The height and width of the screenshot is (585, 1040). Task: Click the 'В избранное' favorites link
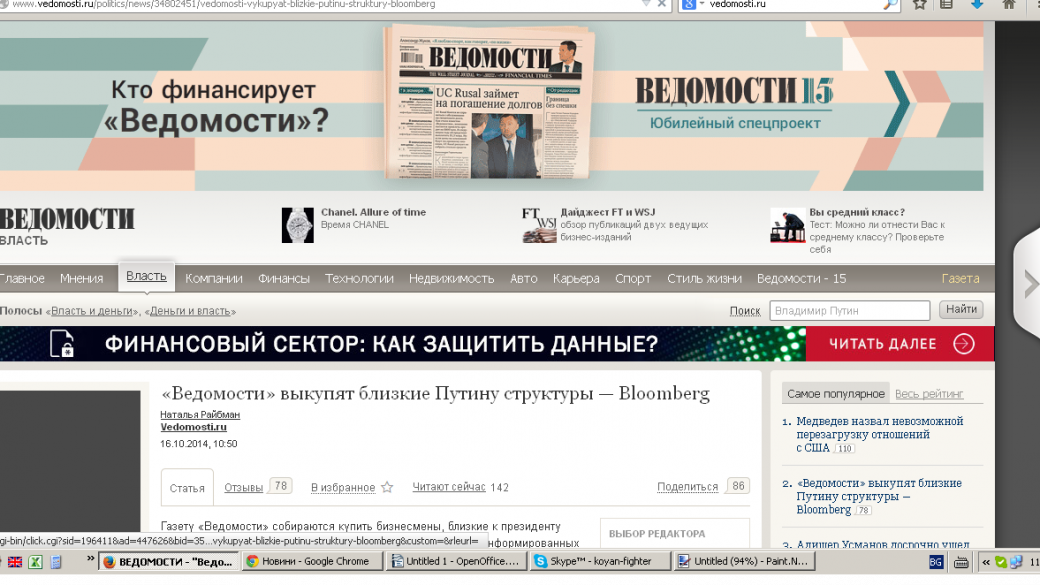[343, 488]
